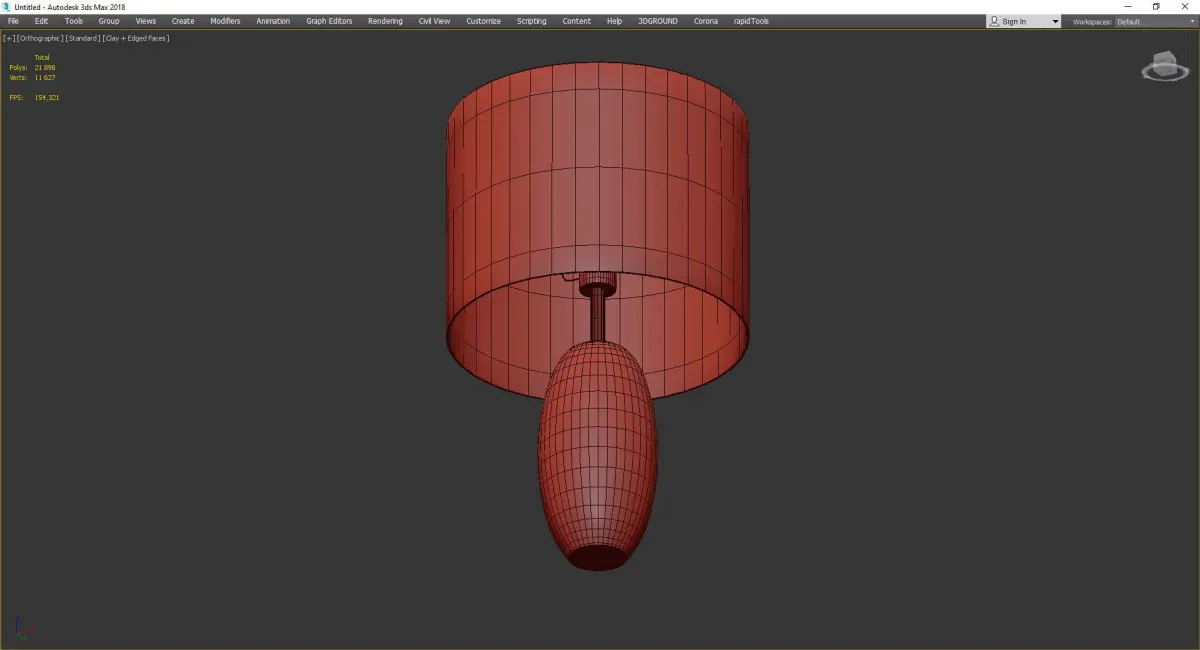Open the Modifiers menu

pyautogui.click(x=225, y=21)
